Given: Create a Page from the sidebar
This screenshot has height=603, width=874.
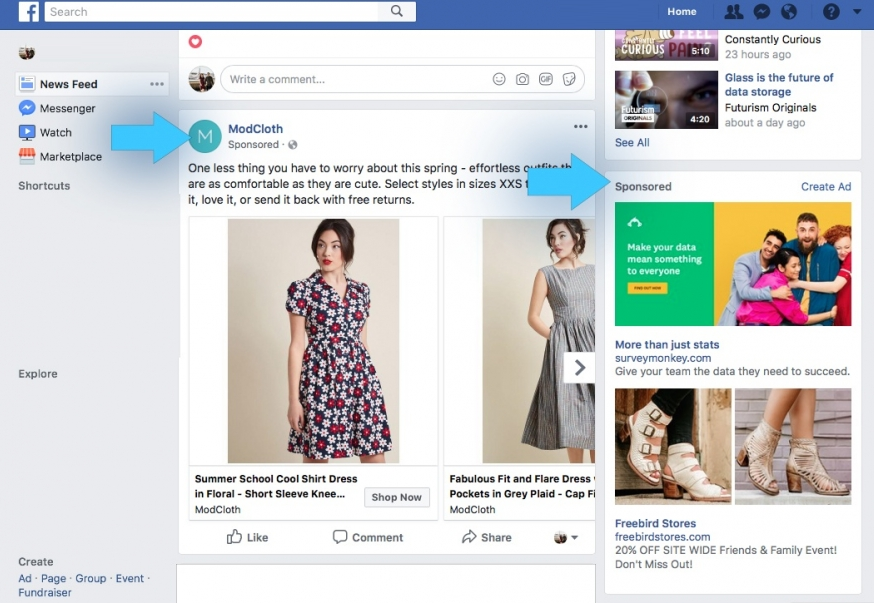Looking at the screenshot, I should coord(54,578).
